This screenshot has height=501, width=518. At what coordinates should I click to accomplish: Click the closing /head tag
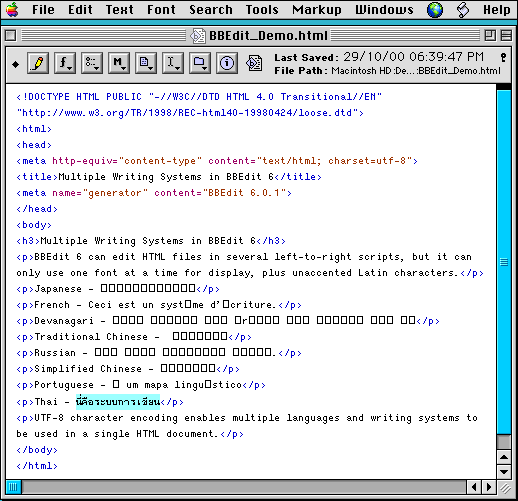click(x=37, y=209)
